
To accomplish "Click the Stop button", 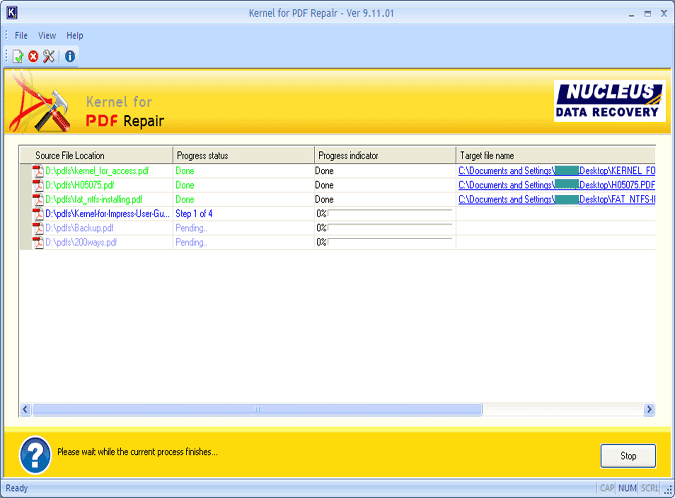I will click(628, 456).
